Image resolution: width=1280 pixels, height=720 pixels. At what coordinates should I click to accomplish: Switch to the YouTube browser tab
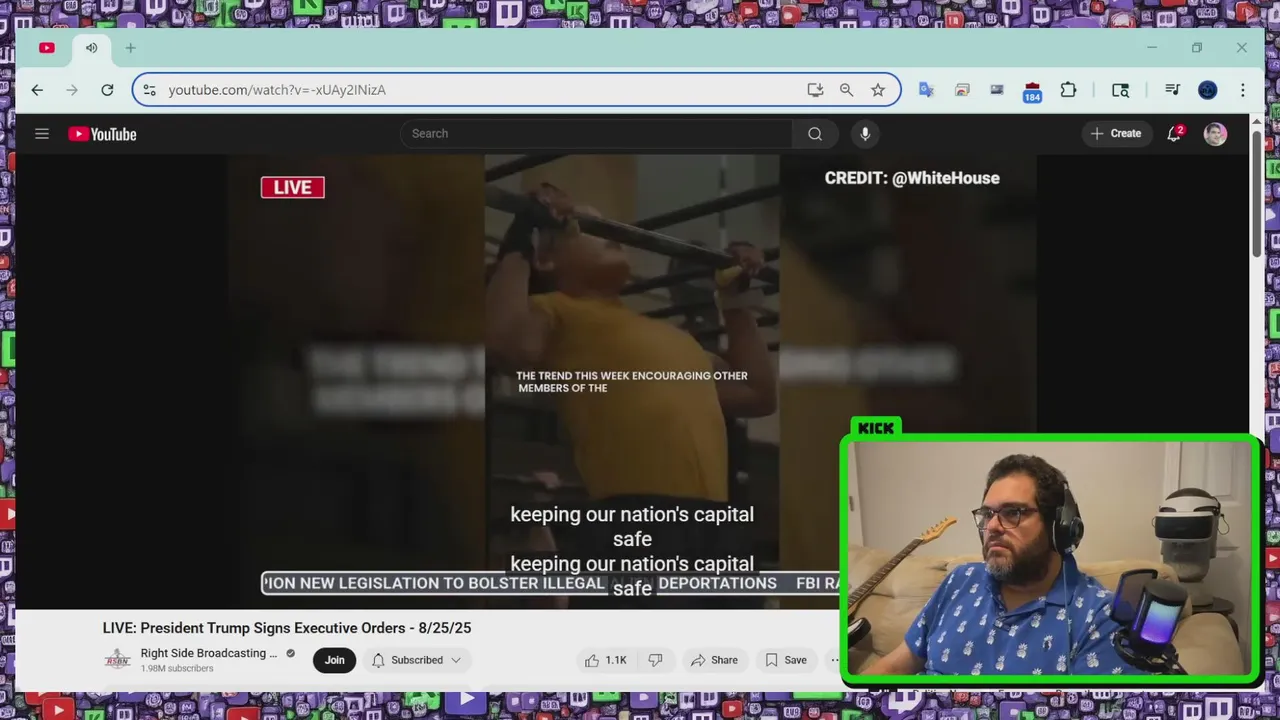[47, 48]
